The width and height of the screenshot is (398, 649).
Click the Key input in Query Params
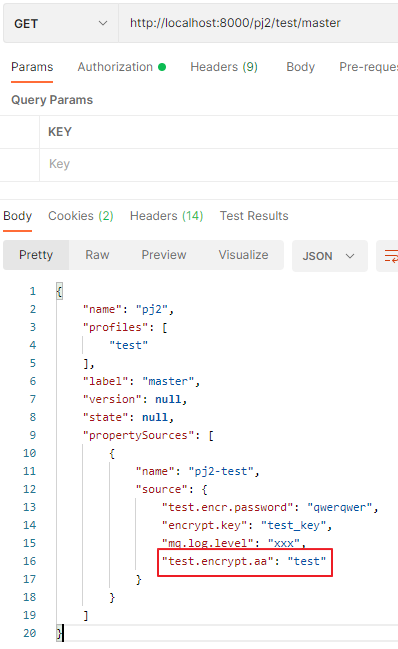[x=218, y=164]
